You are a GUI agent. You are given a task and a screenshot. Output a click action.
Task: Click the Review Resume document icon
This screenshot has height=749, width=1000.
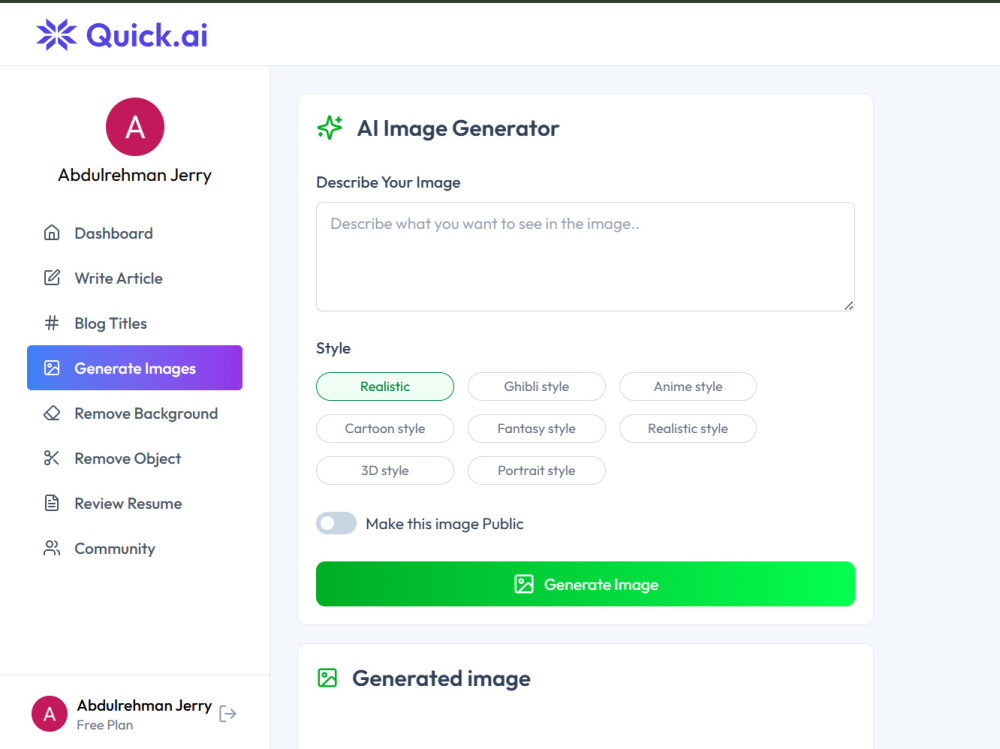[52, 503]
